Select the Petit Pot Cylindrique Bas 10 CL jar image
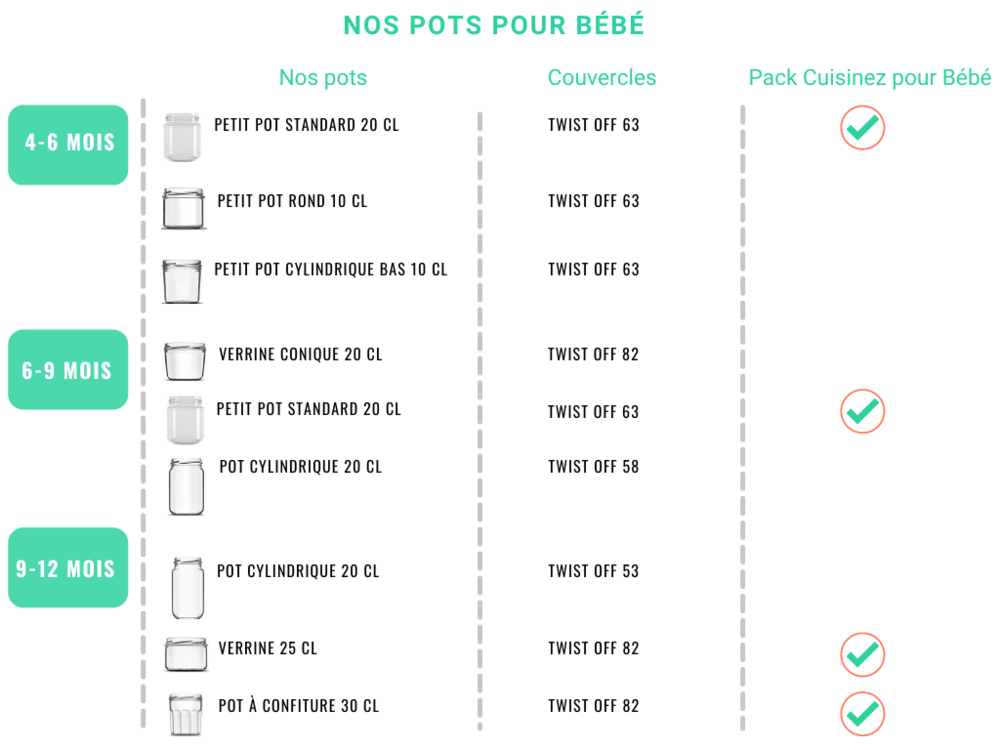1000x750 pixels. pyautogui.click(x=182, y=281)
